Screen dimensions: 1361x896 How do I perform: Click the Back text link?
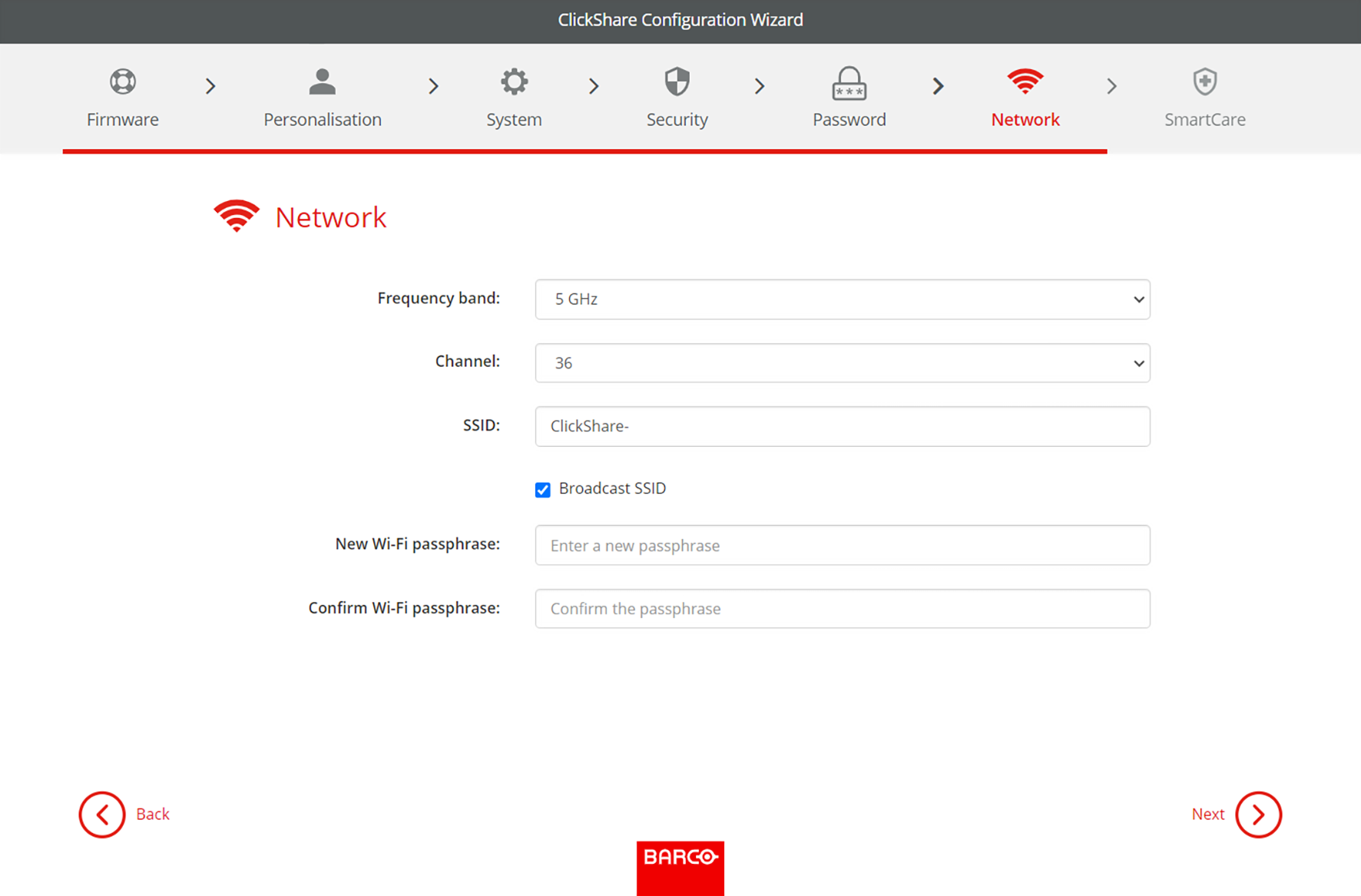(153, 814)
